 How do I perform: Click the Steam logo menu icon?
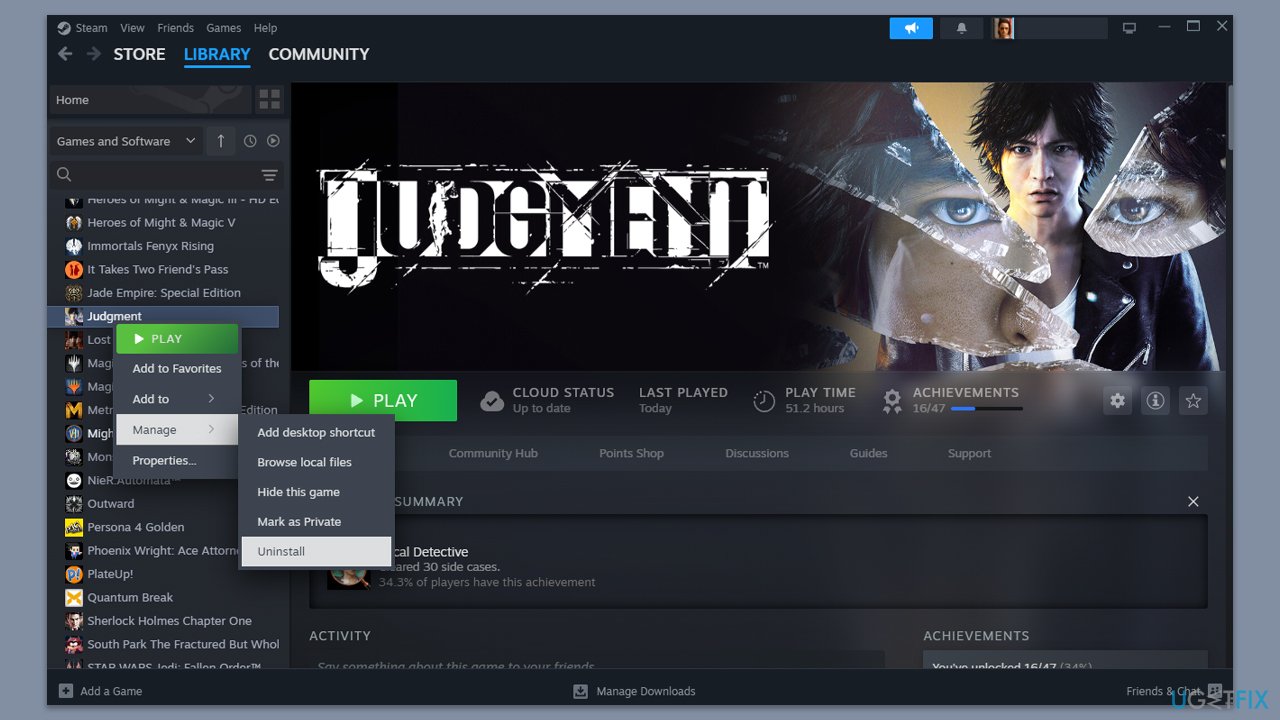(64, 28)
